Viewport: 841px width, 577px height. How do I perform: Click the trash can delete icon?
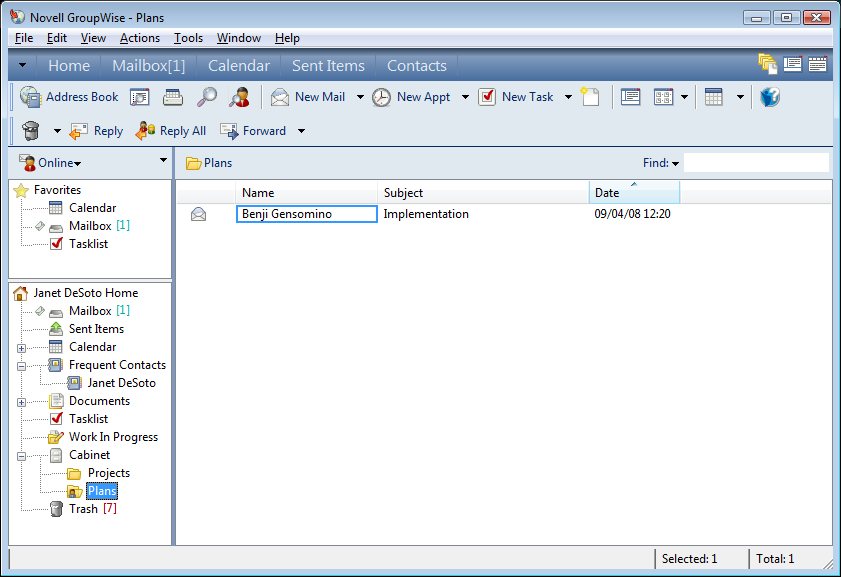(31, 131)
